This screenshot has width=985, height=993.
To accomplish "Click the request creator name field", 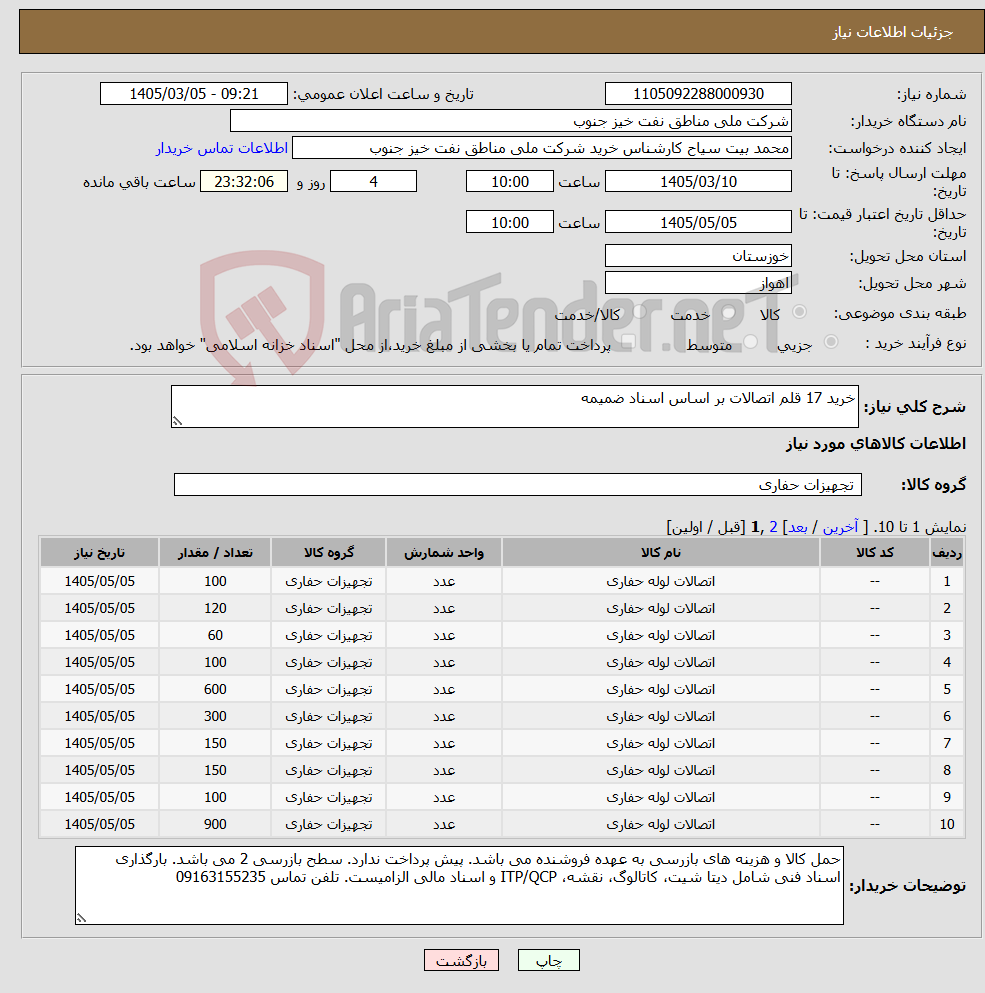I will pos(542,148).
